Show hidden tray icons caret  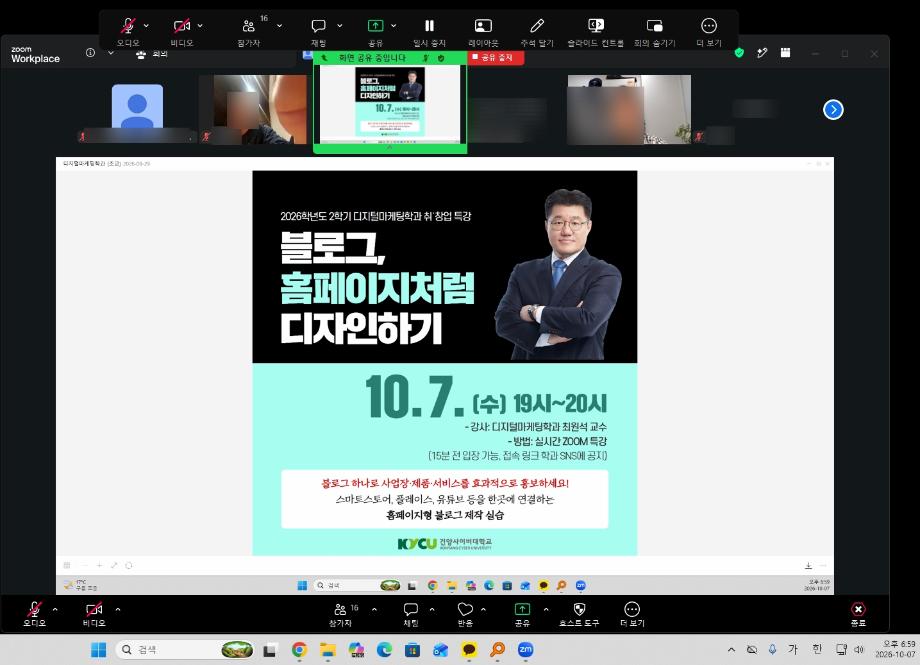tap(731, 650)
